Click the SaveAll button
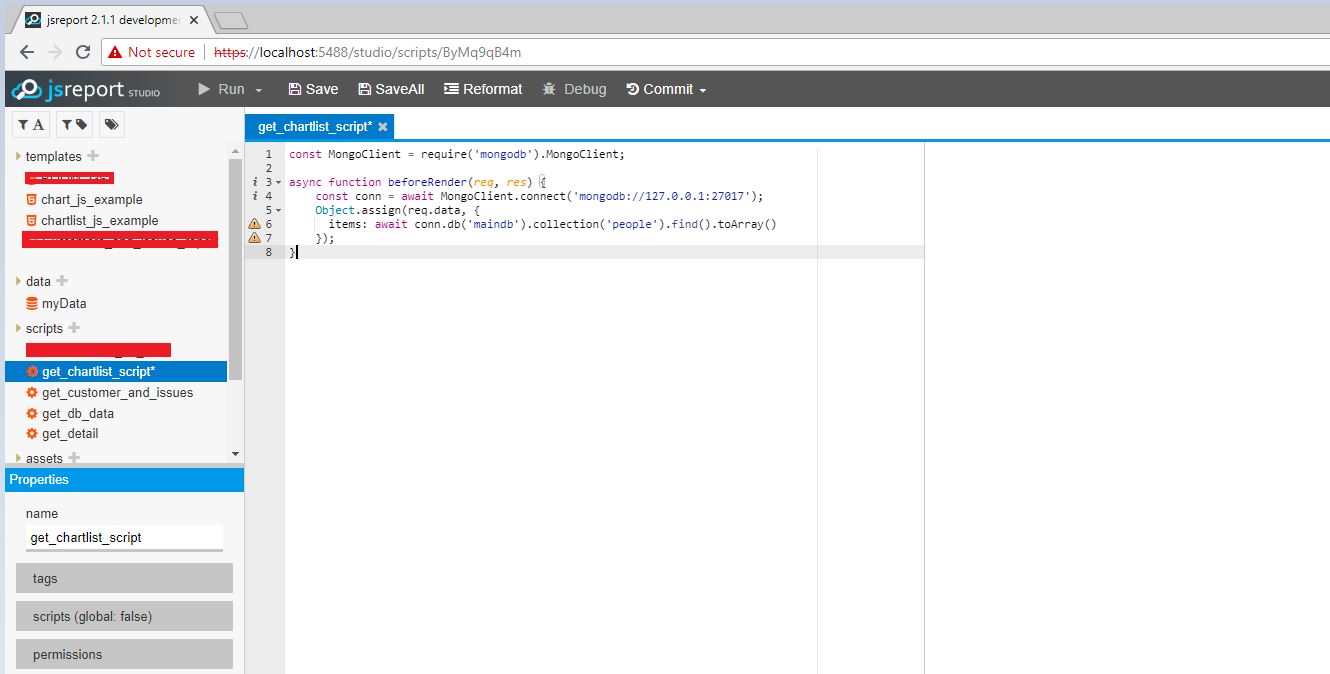This screenshot has height=674, width=1330. (x=390, y=88)
